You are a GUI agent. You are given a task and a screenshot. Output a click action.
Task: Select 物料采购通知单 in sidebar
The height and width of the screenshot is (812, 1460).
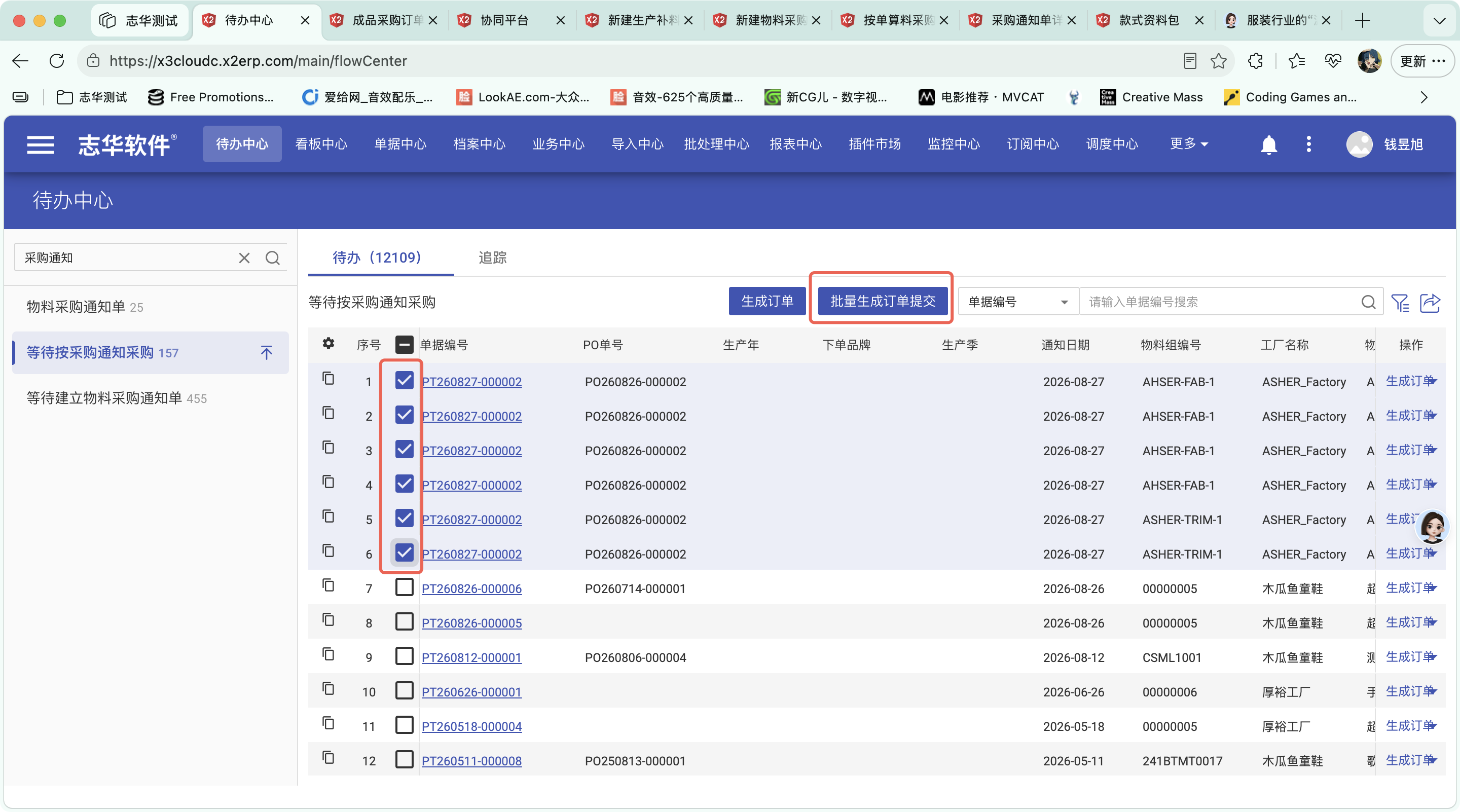pyautogui.click(x=85, y=307)
